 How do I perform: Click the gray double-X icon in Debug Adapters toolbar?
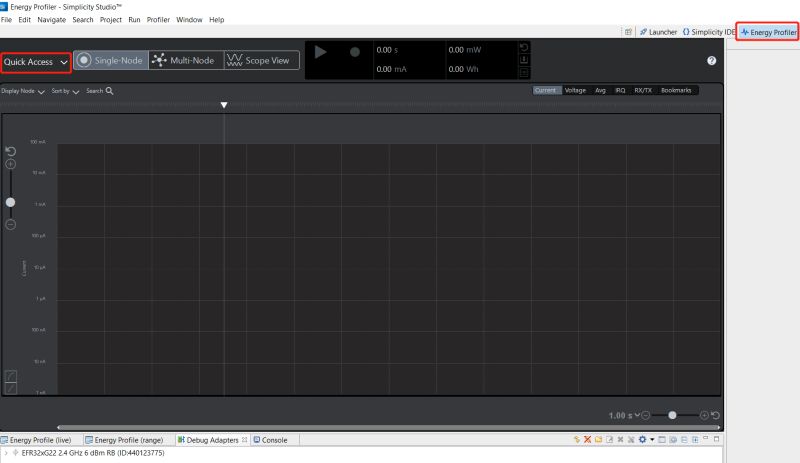coord(631,440)
